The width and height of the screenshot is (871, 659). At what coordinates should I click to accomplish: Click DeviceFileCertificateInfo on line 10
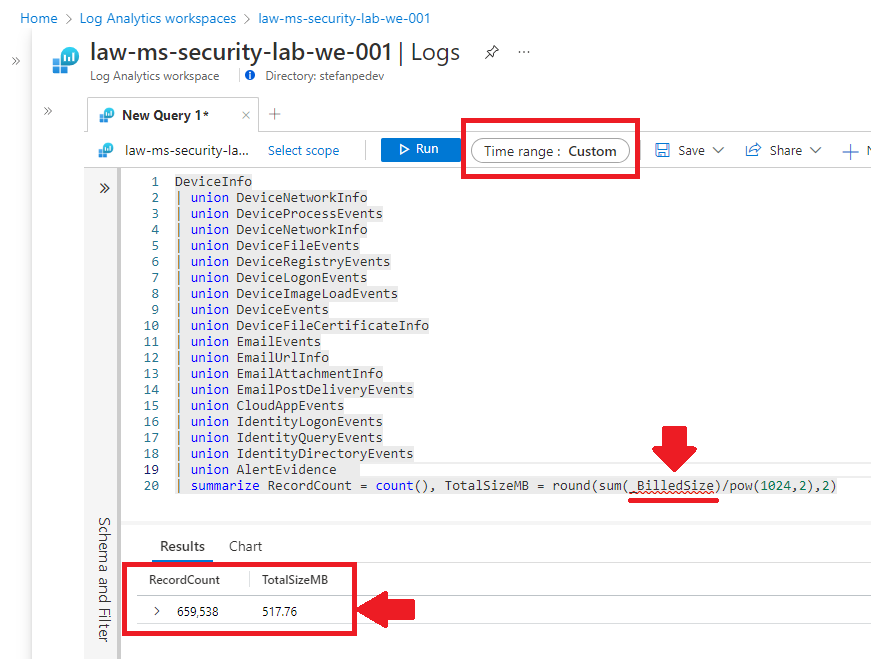[x=333, y=326]
